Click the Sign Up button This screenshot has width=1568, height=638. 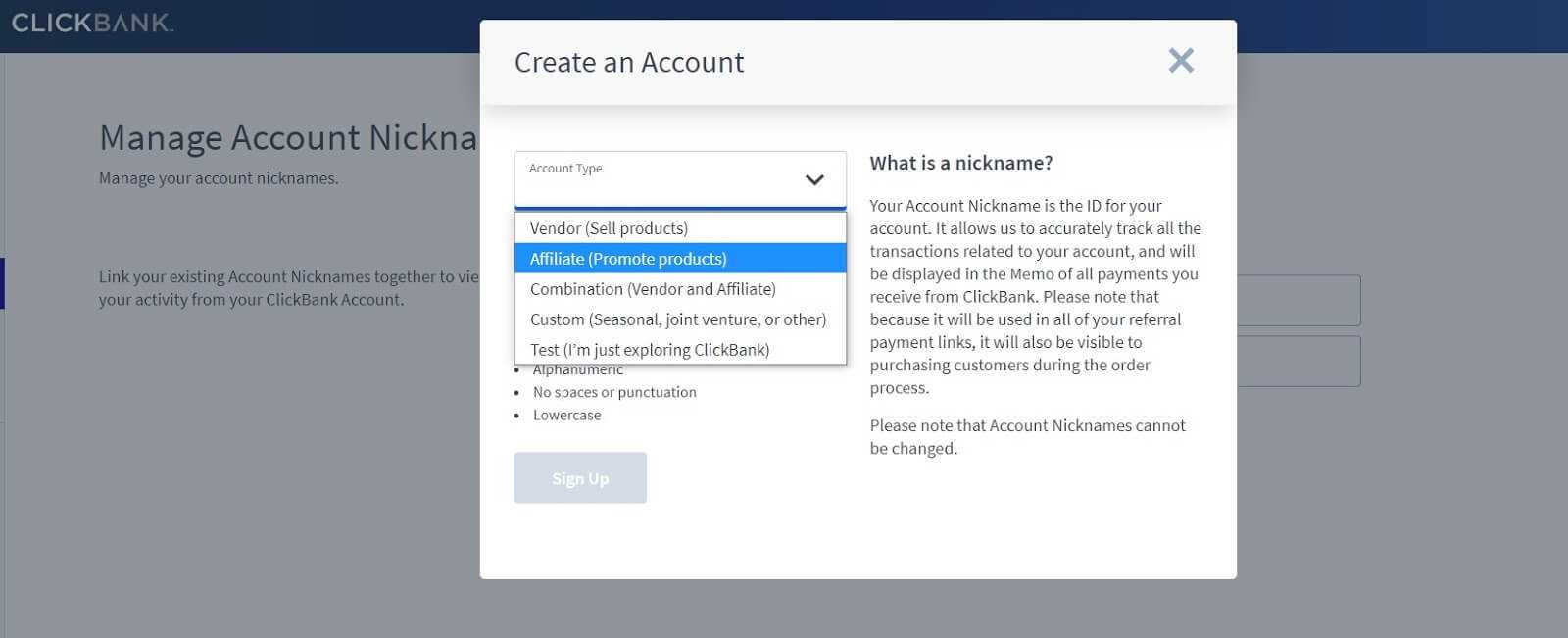tap(580, 478)
